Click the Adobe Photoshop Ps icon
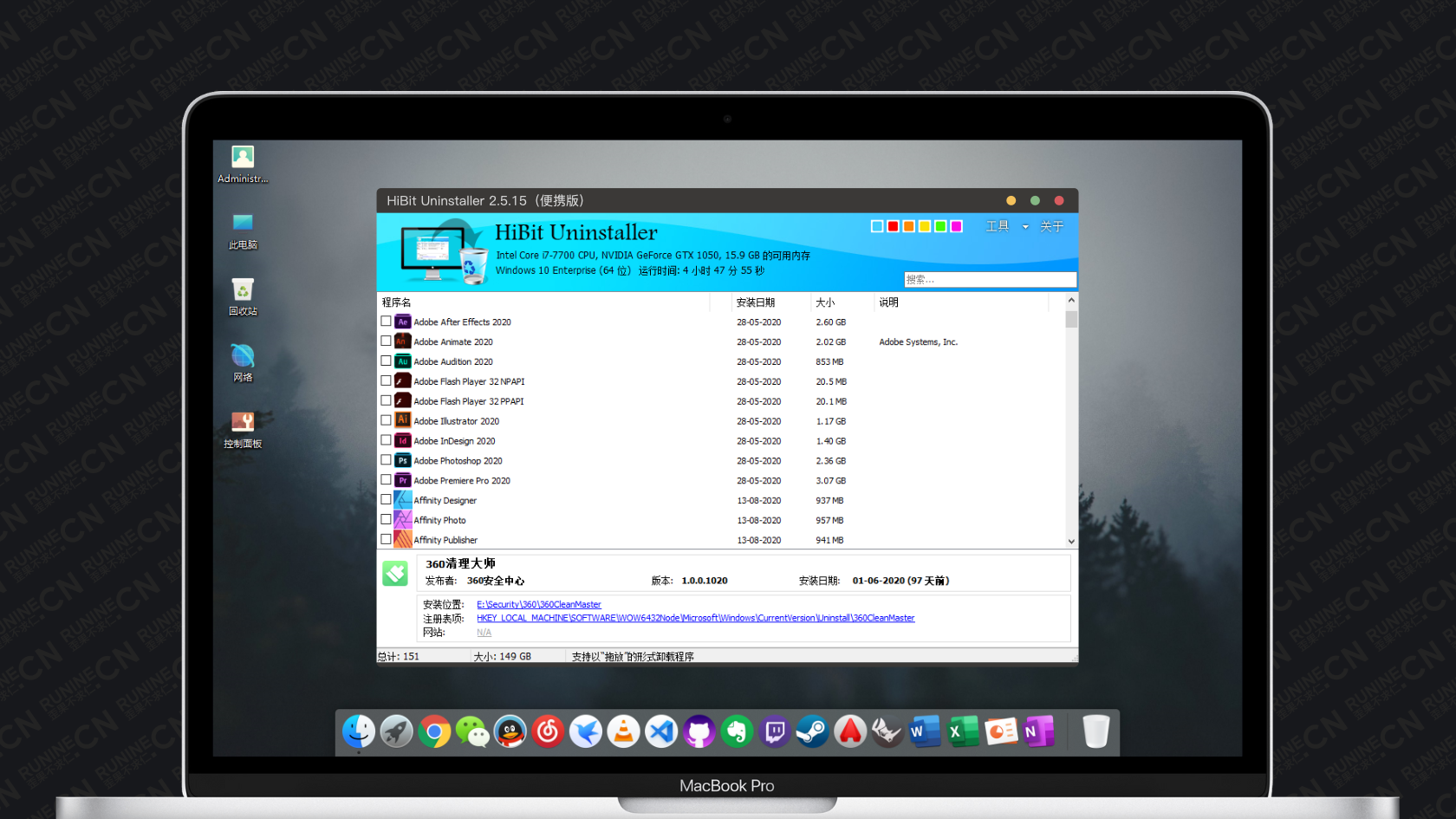 [403, 460]
